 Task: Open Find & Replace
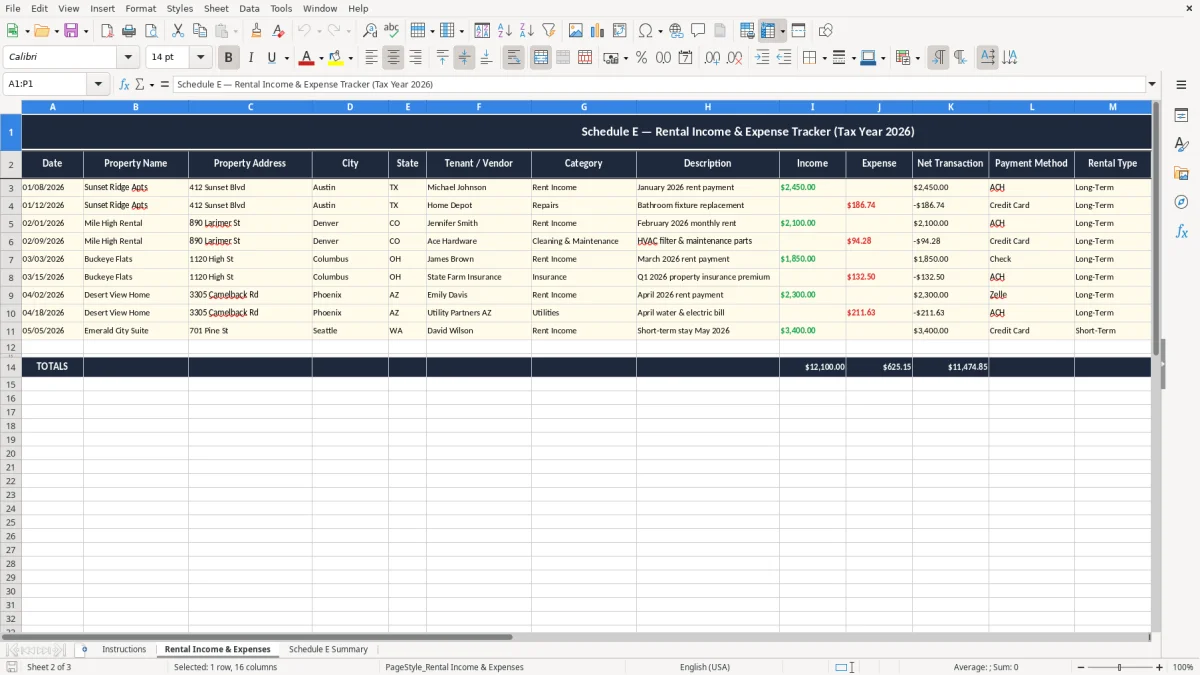[370, 31]
